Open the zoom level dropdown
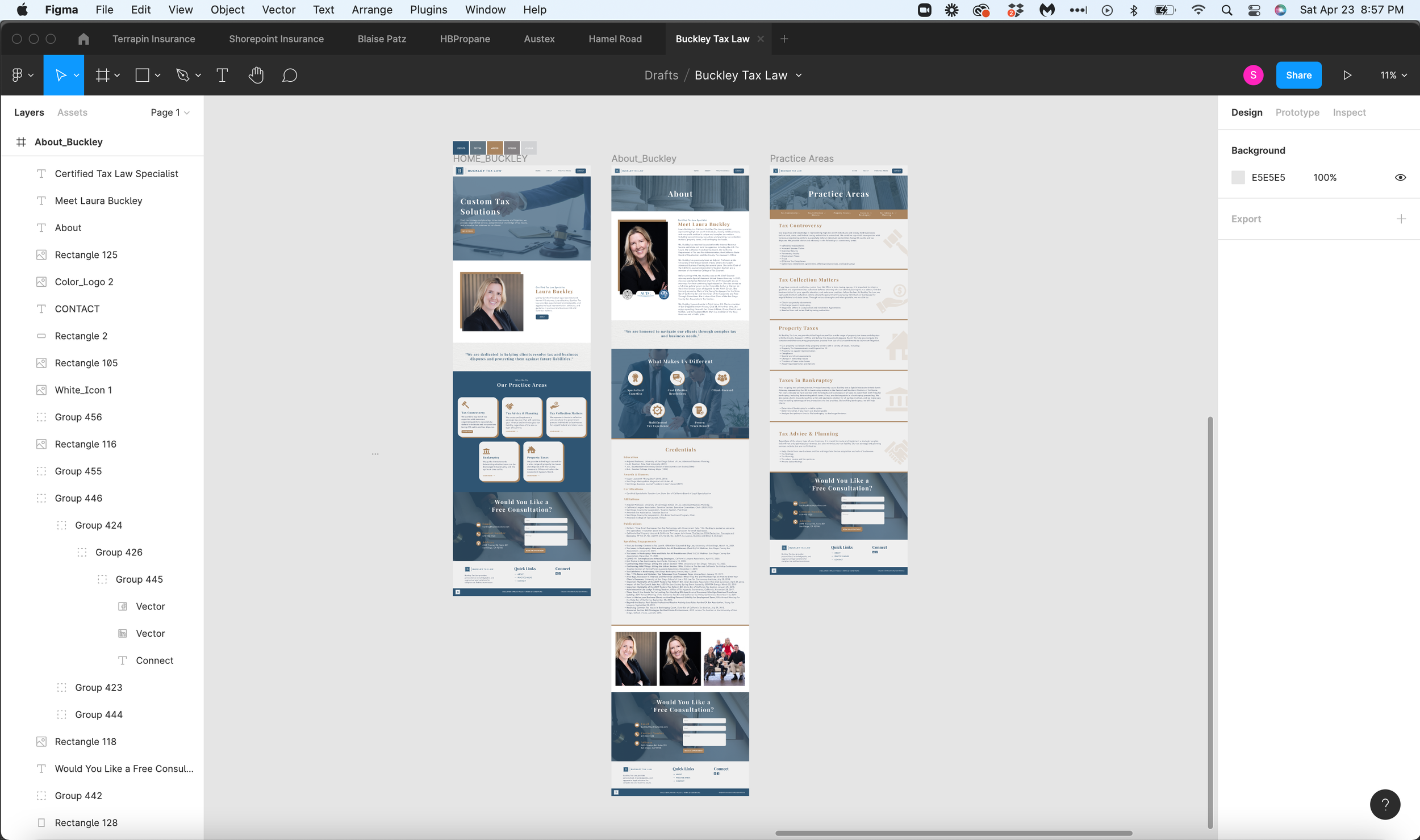 [1393, 75]
